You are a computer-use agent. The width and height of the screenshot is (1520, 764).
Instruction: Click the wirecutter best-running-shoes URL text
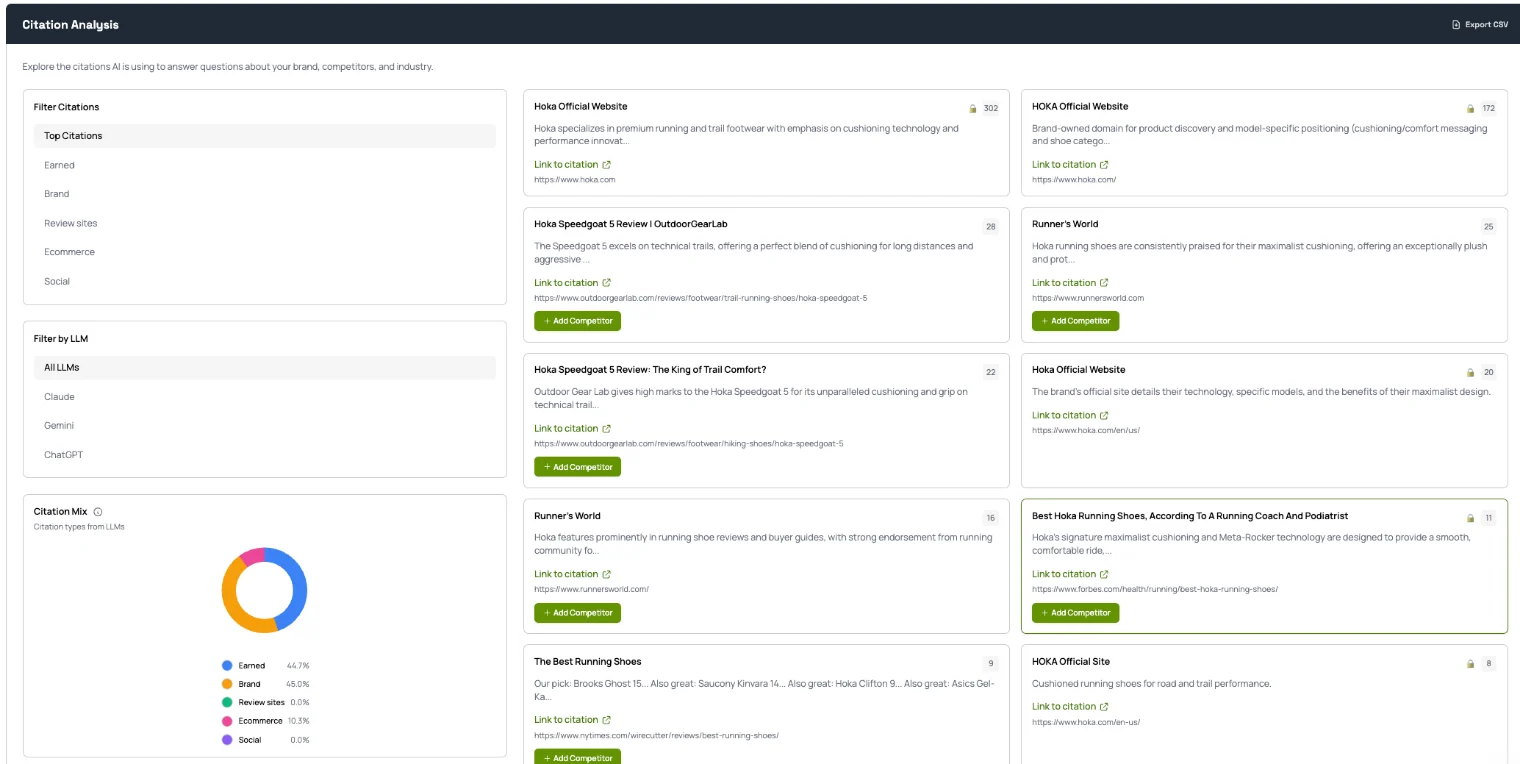pyautogui.click(x=656, y=735)
